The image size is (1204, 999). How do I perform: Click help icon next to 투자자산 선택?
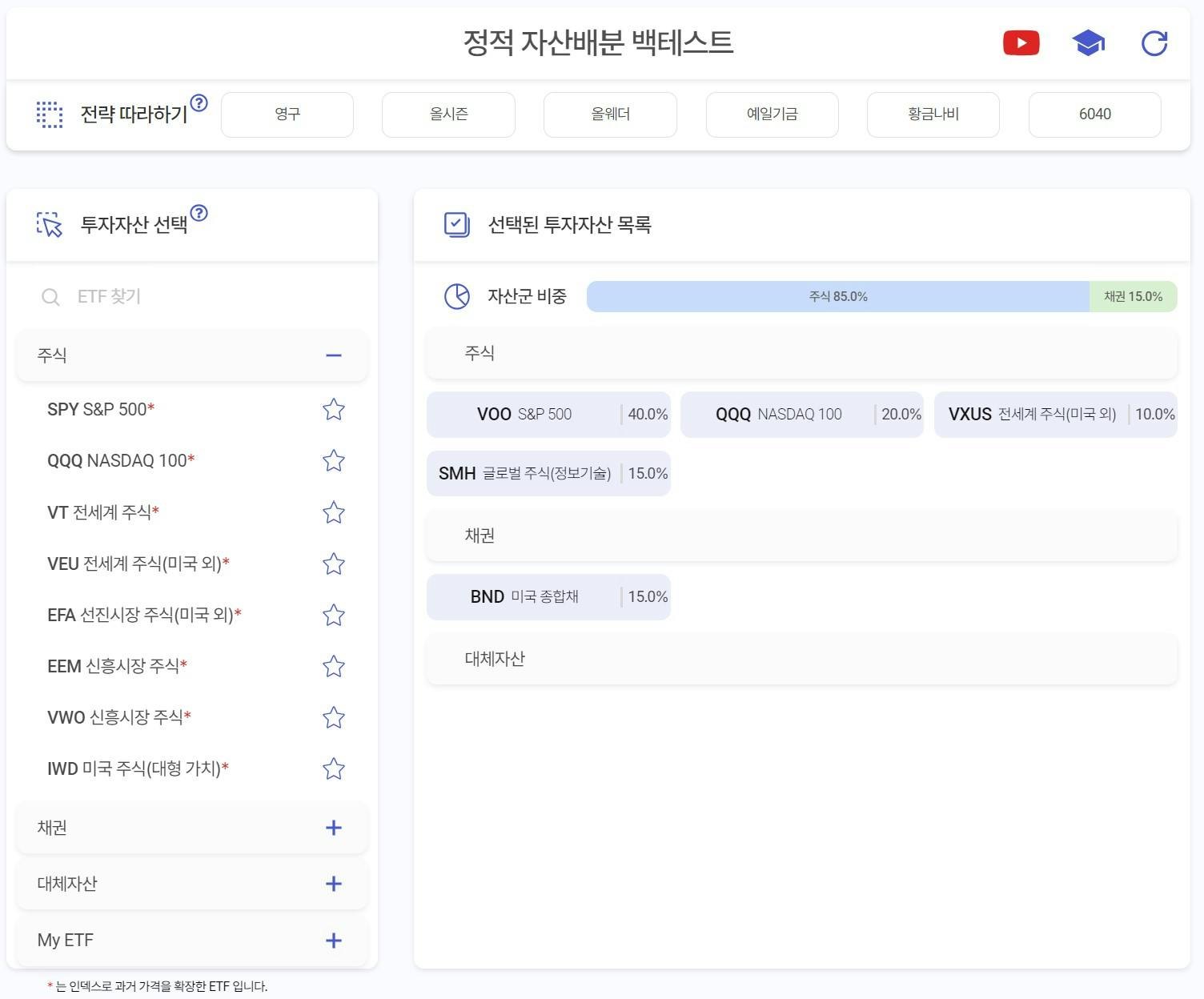coord(199,213)
